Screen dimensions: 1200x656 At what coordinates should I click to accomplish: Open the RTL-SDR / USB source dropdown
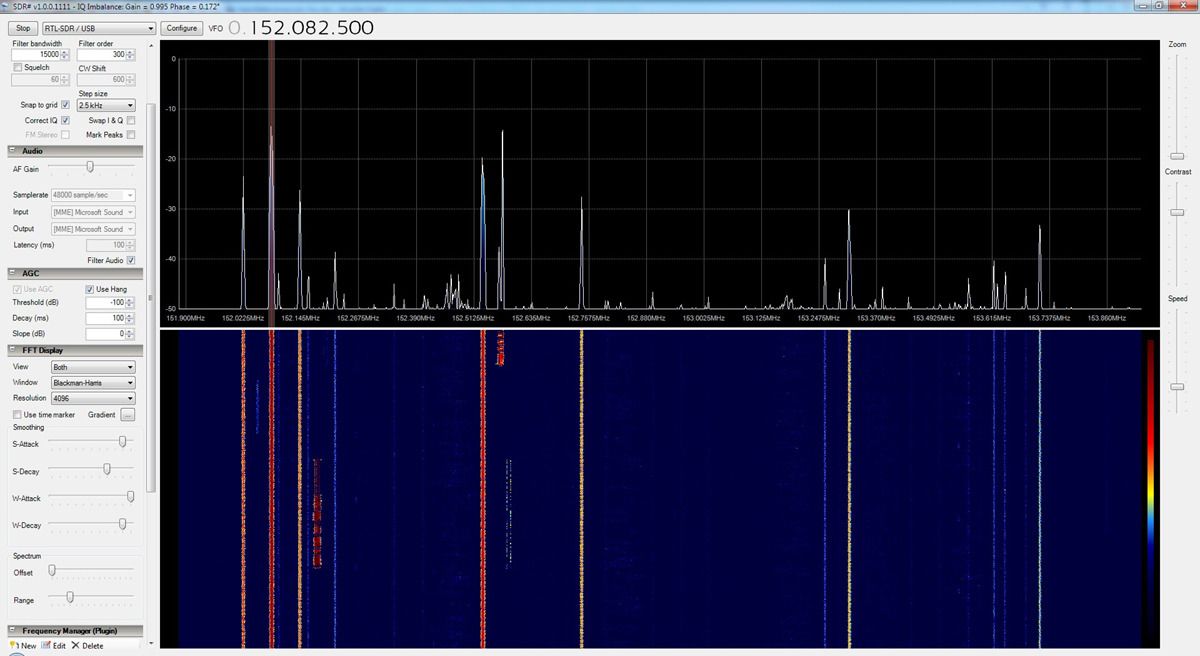coord(99,29)
